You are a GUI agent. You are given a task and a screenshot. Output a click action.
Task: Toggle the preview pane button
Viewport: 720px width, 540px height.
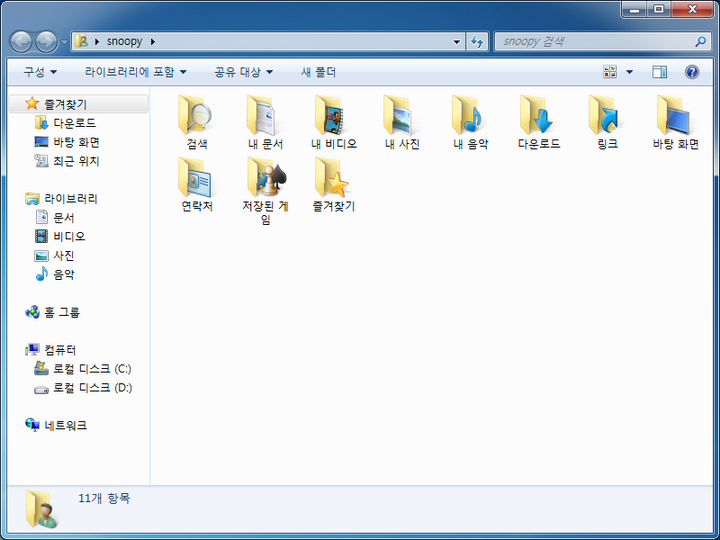coord(659,72)
